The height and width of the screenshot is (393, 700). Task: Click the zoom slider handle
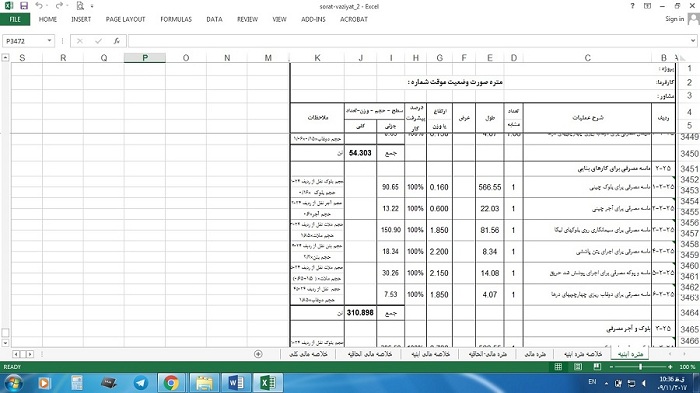click(640, 367)
